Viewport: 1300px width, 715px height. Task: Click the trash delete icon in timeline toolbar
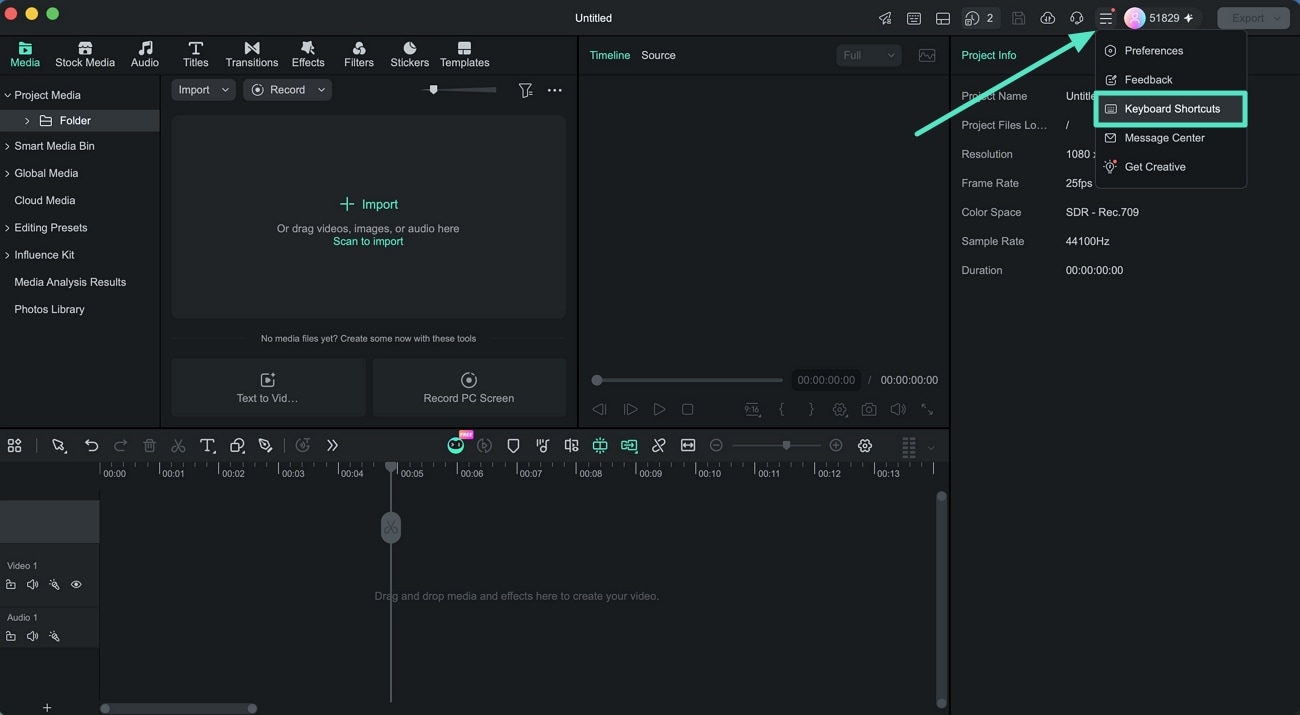[149, 446]
